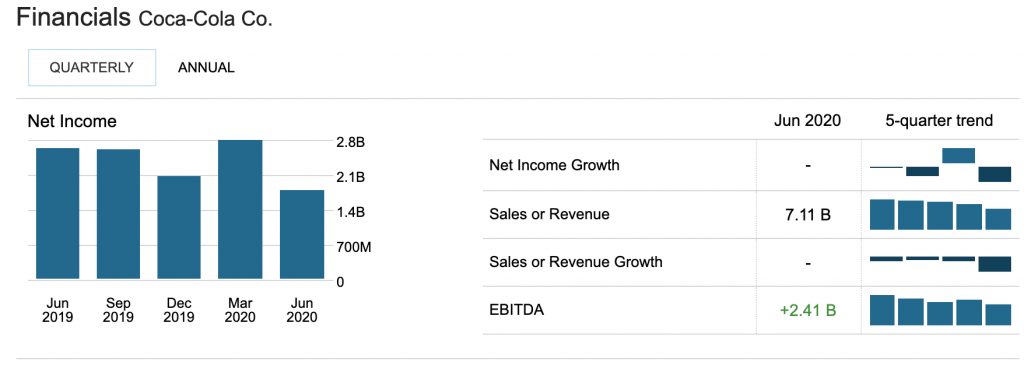
Task: Select the Sales or Revenue Growth row label
Action: 575,262
